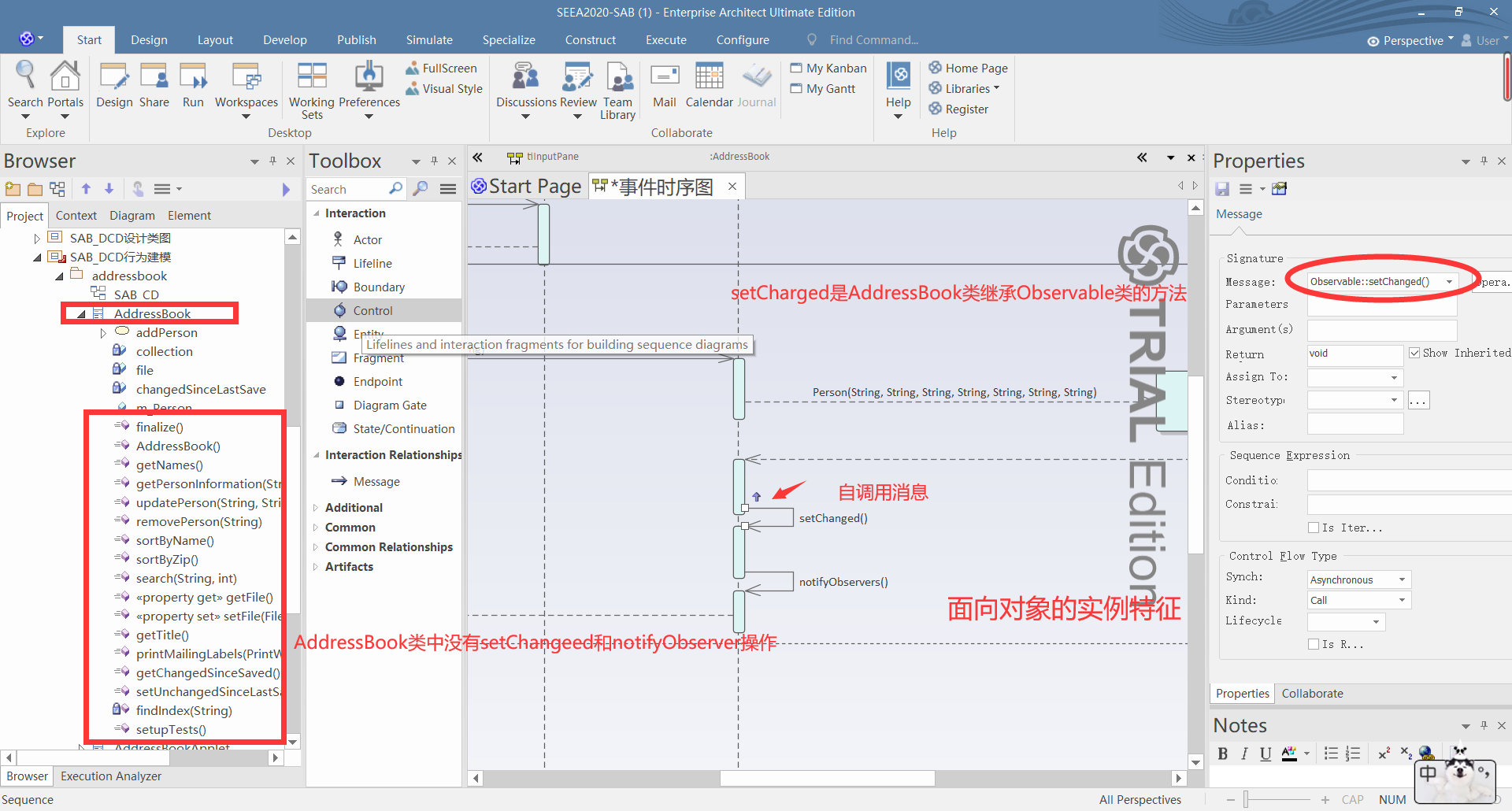Expand the addPerson tree node
1512x811 pixels.
(103, 333)
